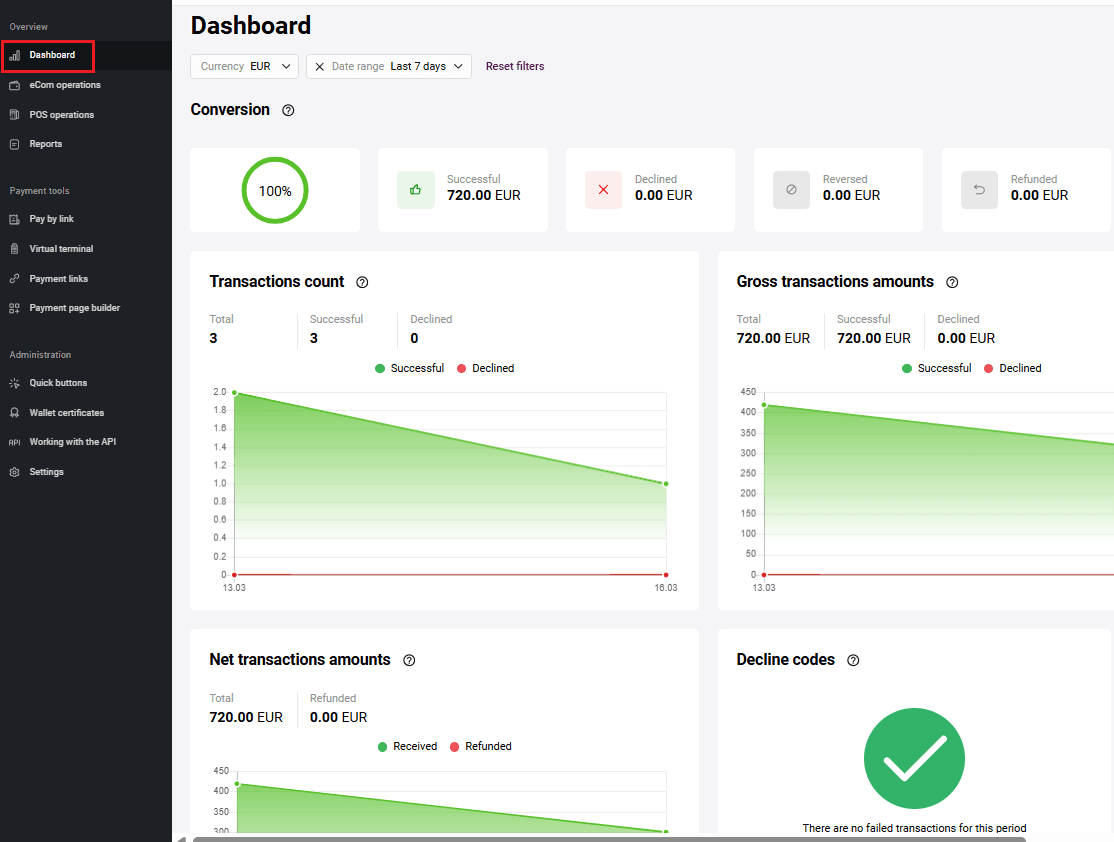Click the Conversion help question-mark icon
Screen dimensions: 1114x842
[x=288, y=110]
